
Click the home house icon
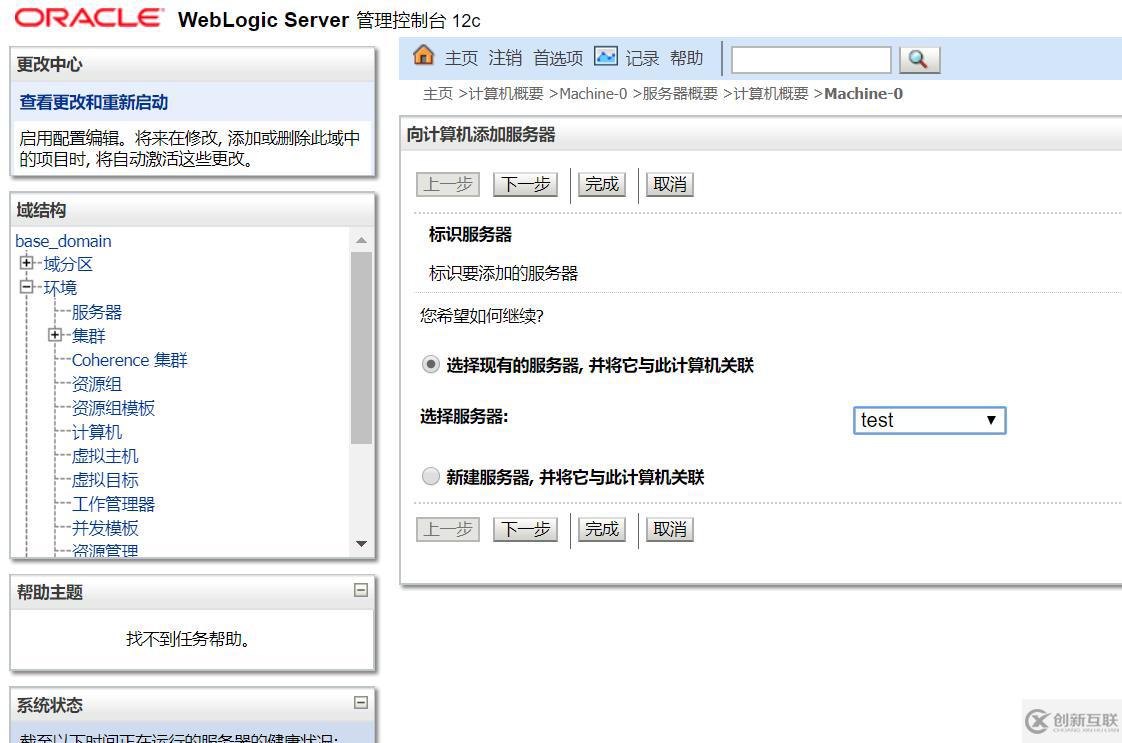(424, 55)
